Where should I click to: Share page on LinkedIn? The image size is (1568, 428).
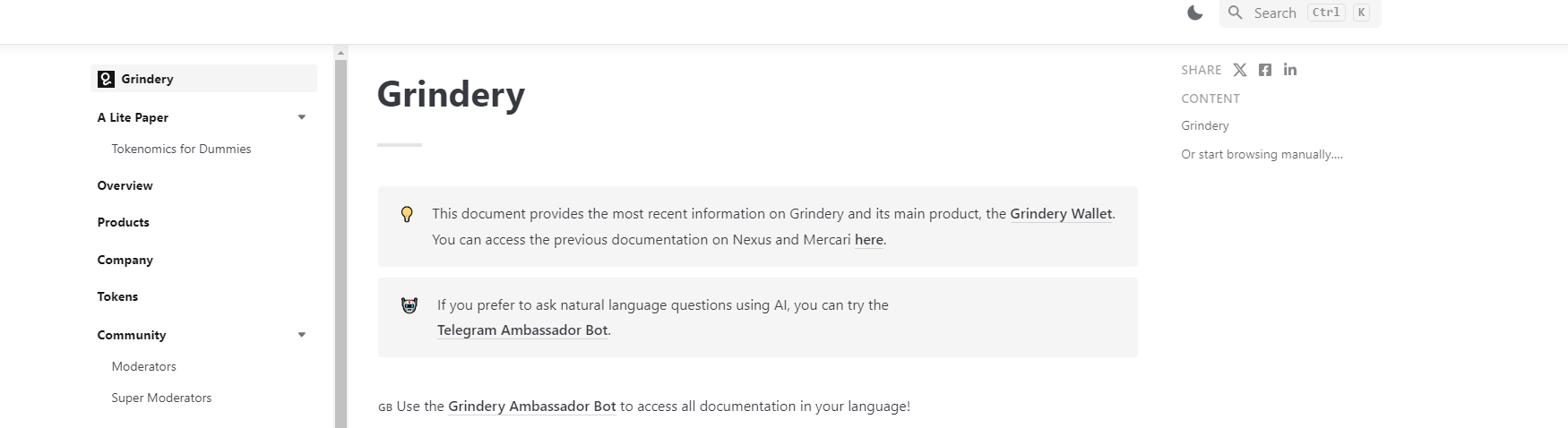pyautogui.click(x=1290, y=70)
